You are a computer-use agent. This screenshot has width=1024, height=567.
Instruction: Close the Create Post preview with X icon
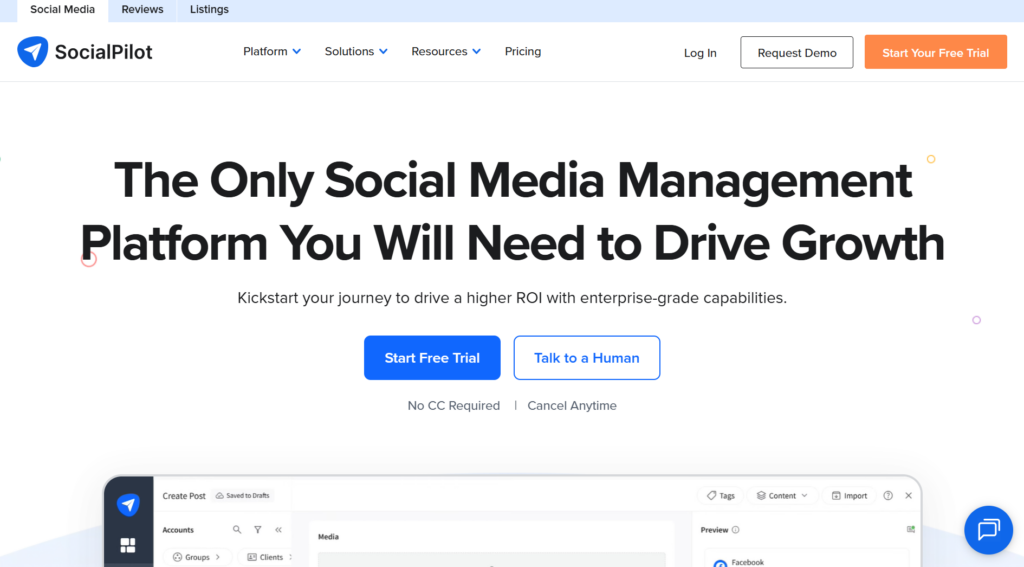(x=908, y=496)
